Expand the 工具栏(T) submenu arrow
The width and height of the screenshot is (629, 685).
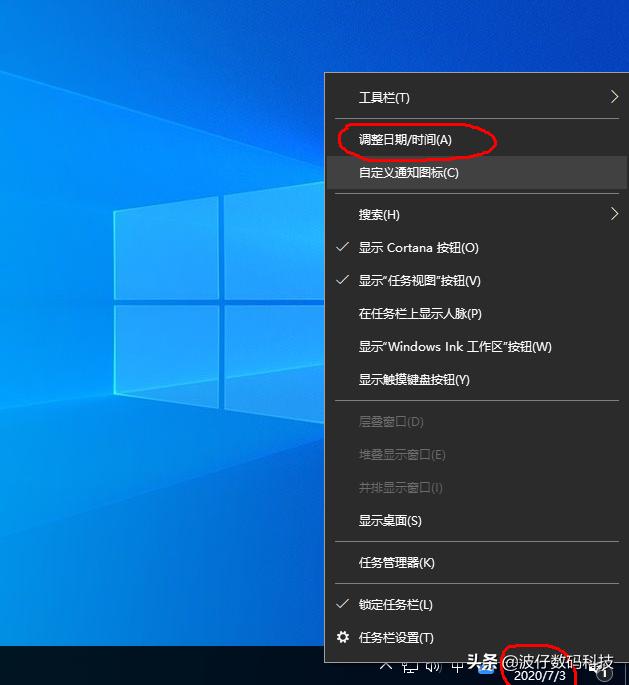(615, 97)
